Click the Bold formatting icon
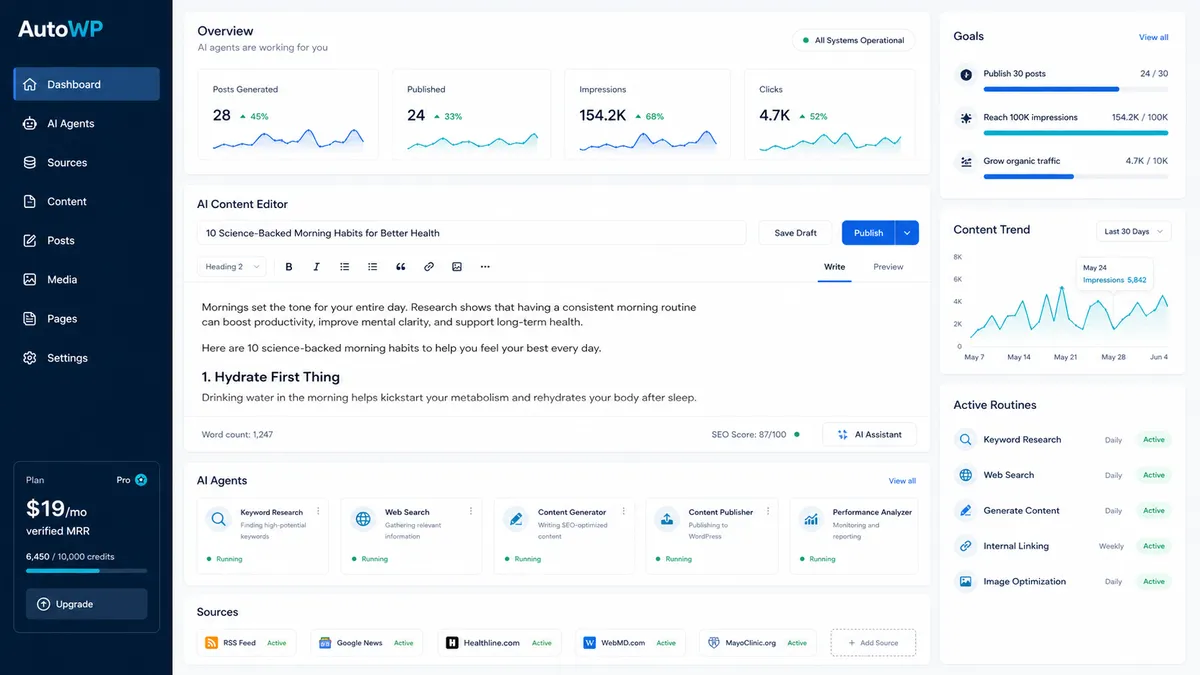Screen dimensions: 1200x675 coord(289,267)
